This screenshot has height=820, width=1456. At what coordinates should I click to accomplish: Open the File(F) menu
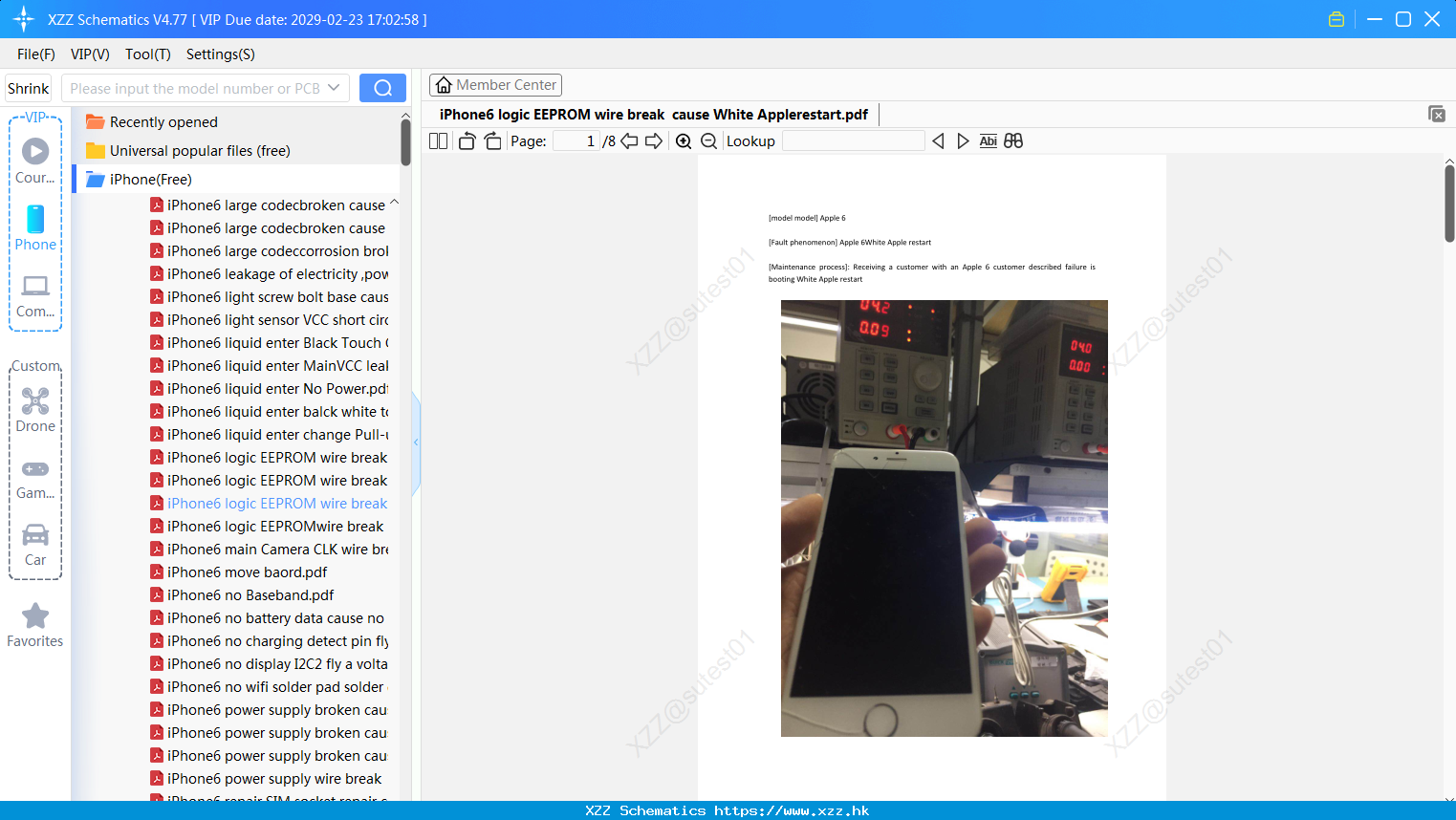[x=36, y=54]
